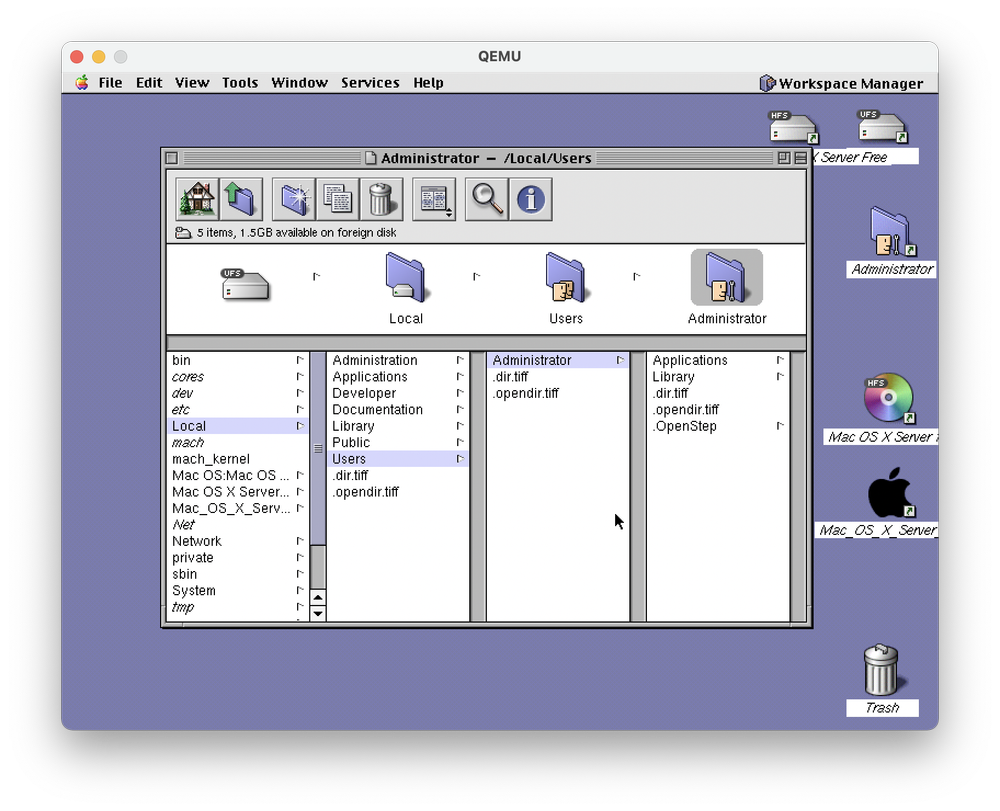Image resolution: width=1000 pixels, height=811 pixels.
Task: Select the Users folder icon in path
Action: (x=566, y=279)
